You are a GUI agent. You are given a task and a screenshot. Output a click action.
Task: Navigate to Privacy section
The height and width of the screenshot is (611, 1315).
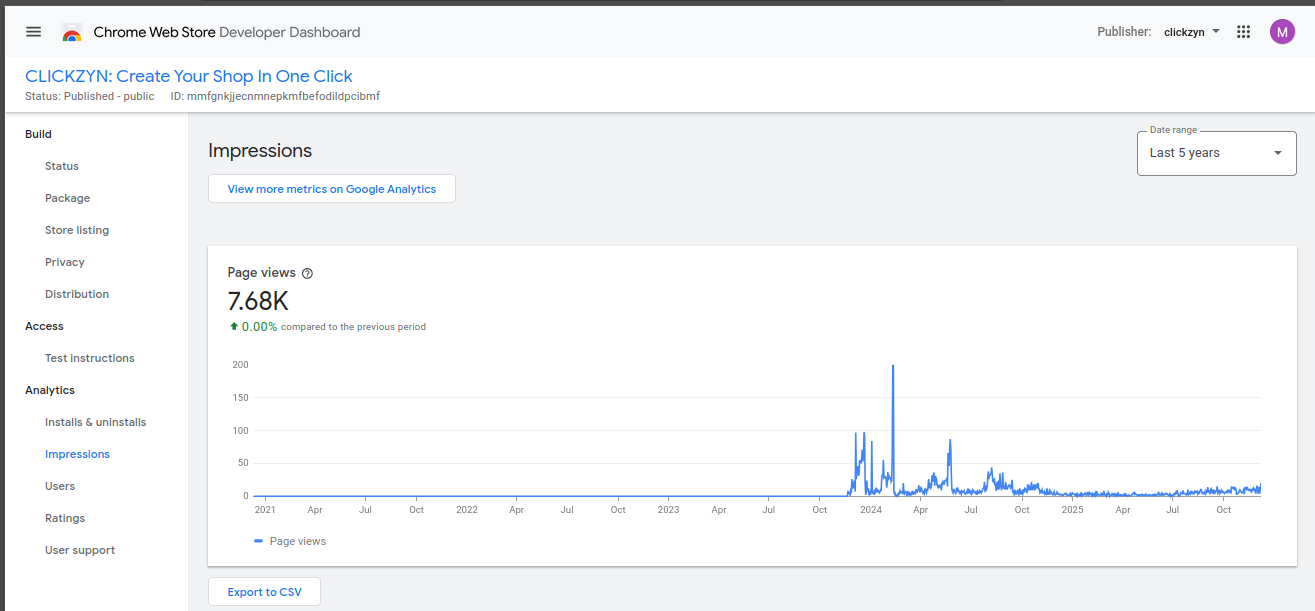pos(65,262)
